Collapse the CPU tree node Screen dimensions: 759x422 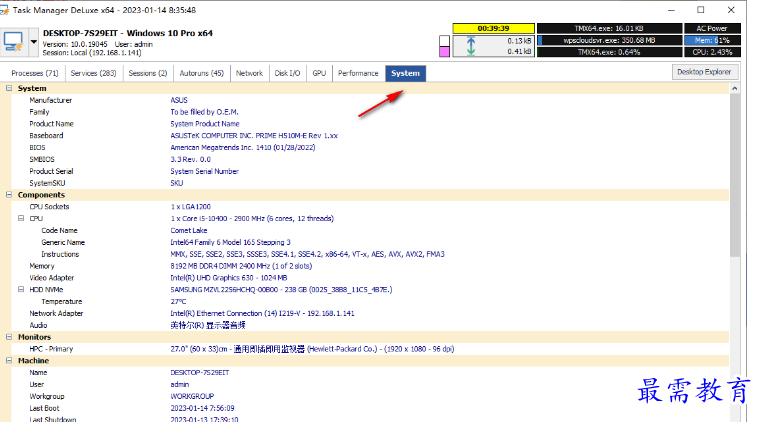pos(21,218)
